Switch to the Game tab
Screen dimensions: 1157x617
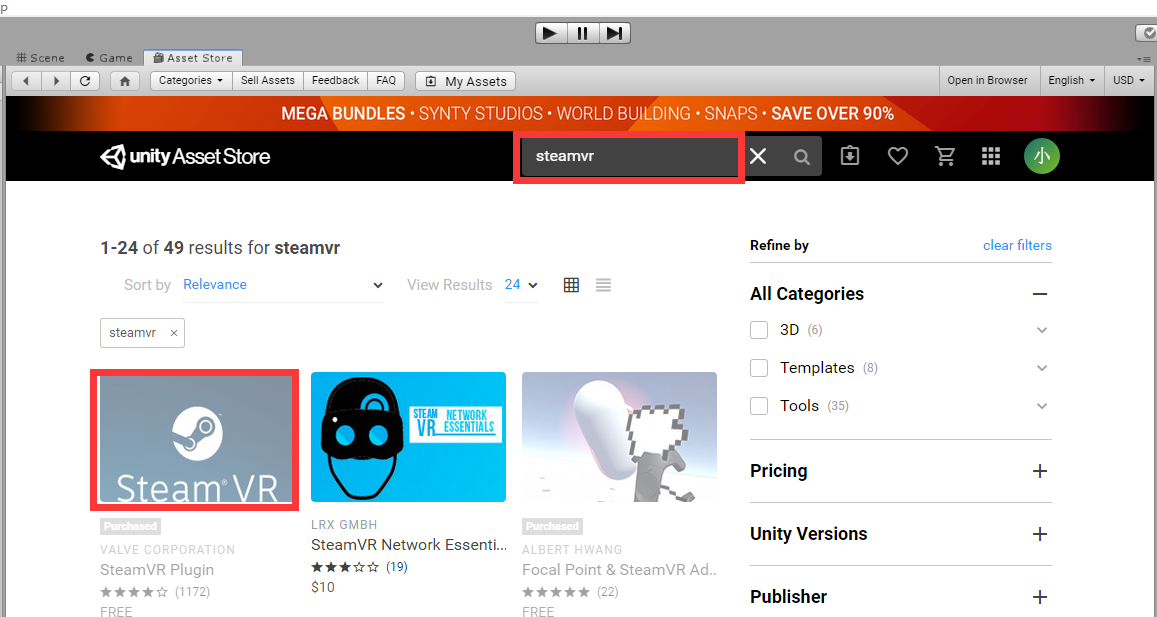[x=109, y=58]
